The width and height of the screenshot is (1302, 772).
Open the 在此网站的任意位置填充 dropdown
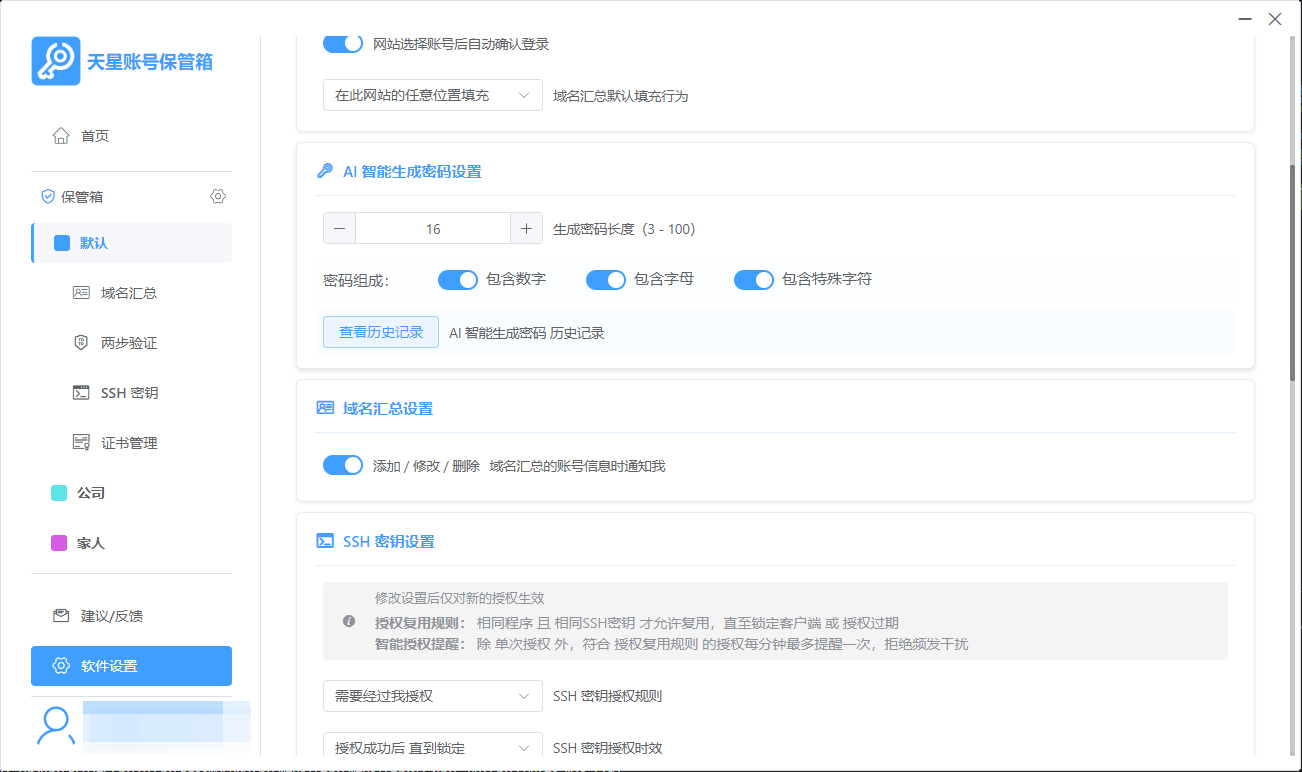432,96
